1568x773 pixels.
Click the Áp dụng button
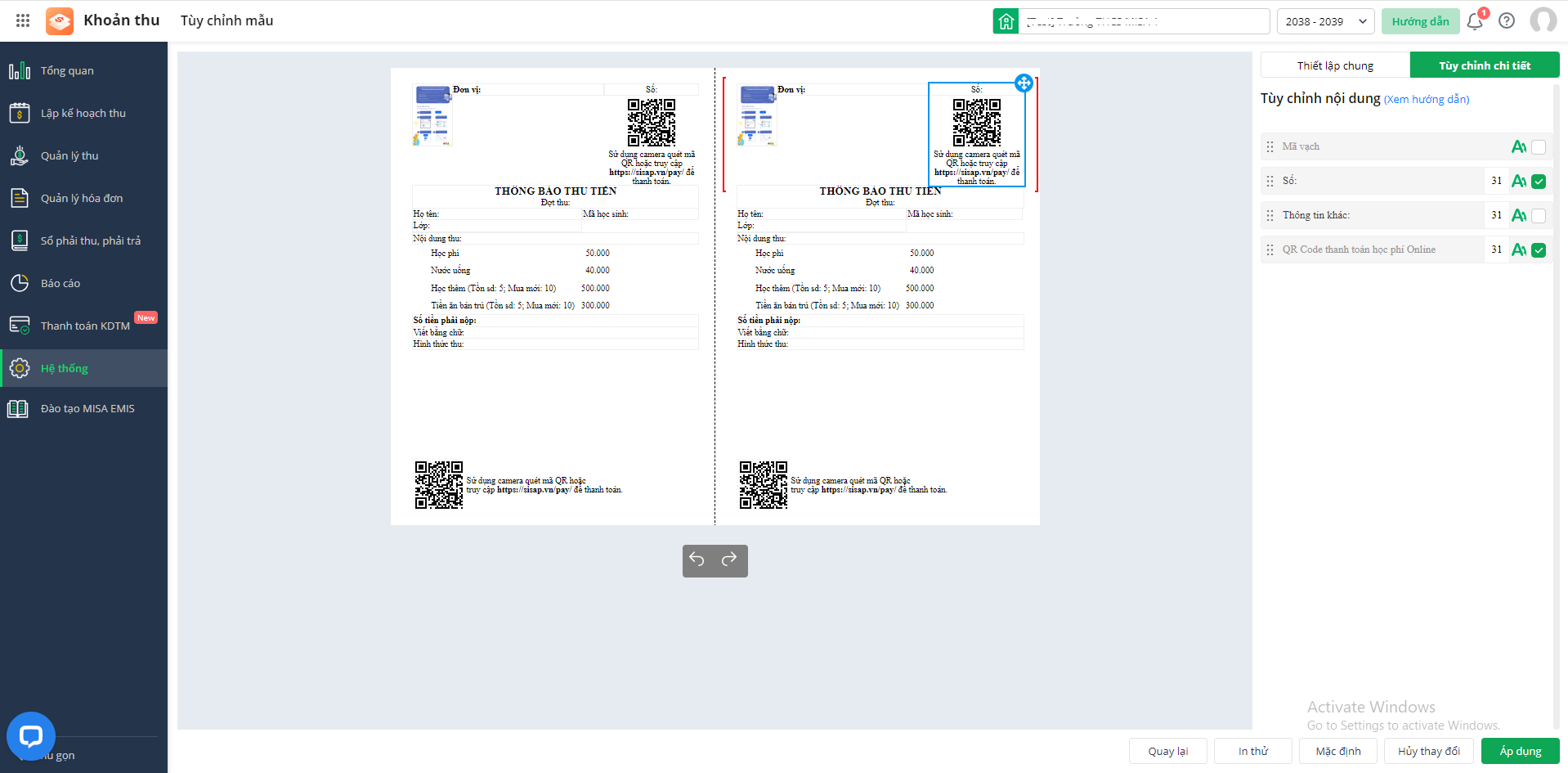pyautogui.click(x=1521, y=751)
